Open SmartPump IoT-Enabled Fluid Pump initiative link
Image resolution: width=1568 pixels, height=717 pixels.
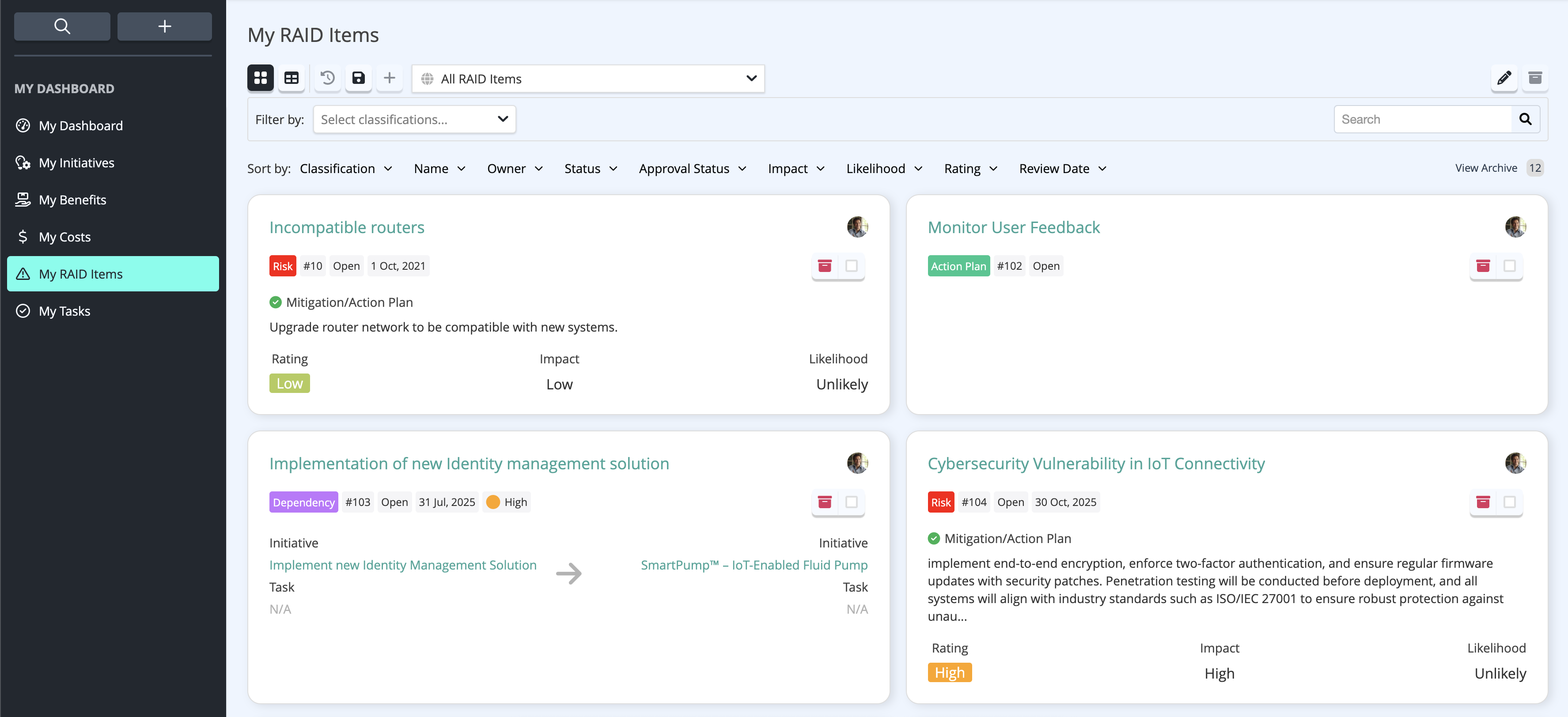point(754,565)
